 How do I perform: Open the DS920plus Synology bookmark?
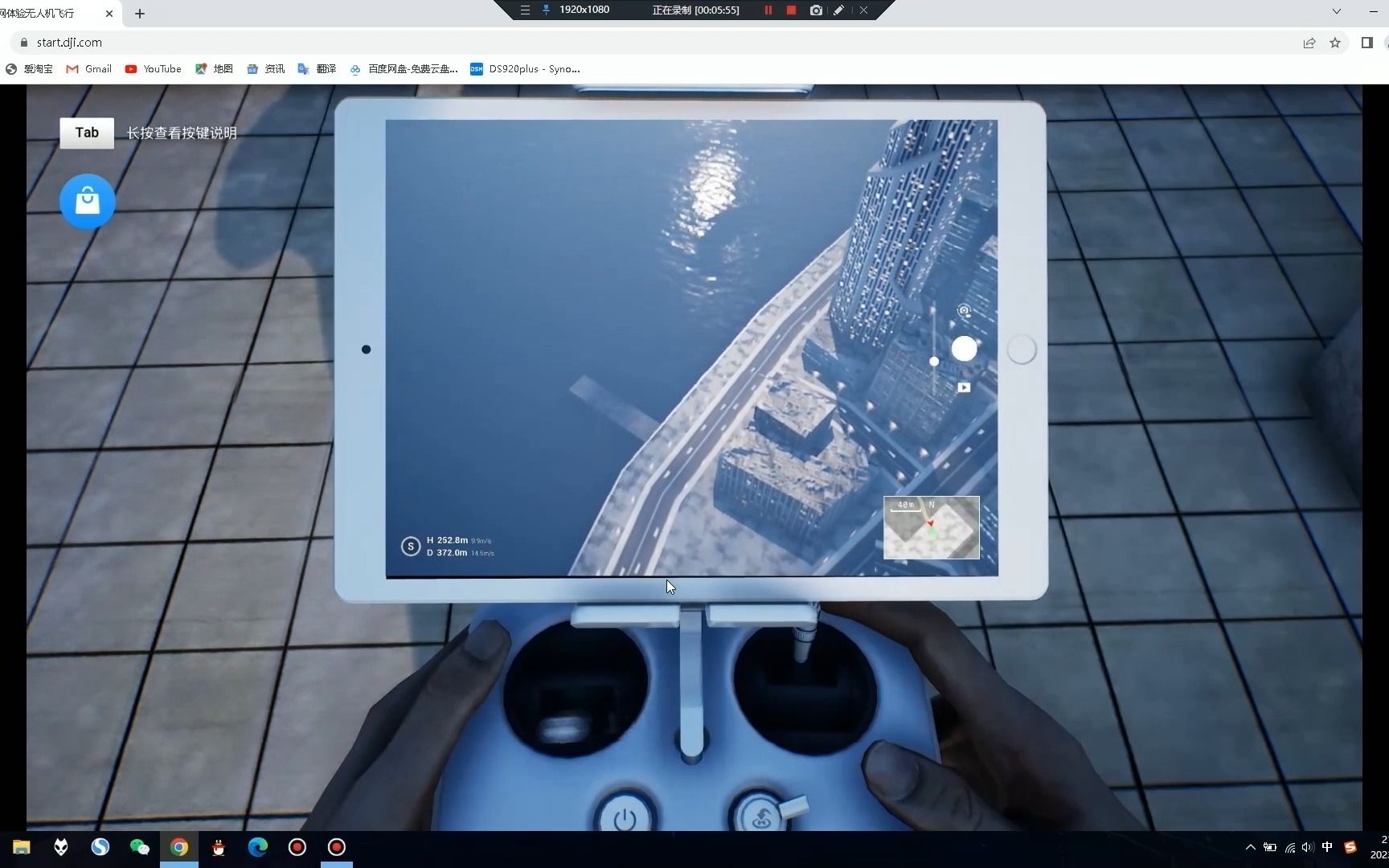coord(525,69)
